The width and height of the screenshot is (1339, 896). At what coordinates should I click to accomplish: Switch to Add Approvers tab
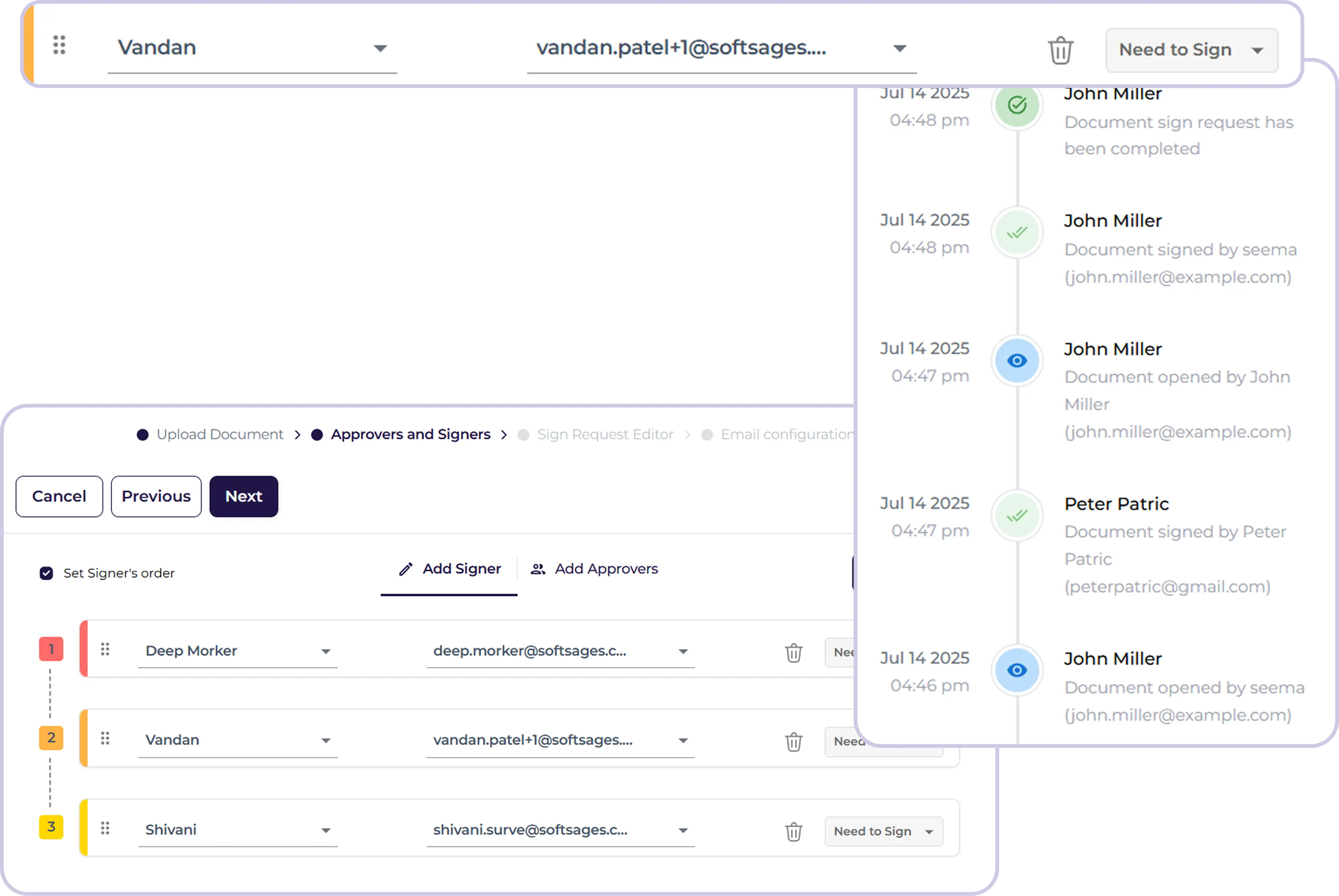595,569
